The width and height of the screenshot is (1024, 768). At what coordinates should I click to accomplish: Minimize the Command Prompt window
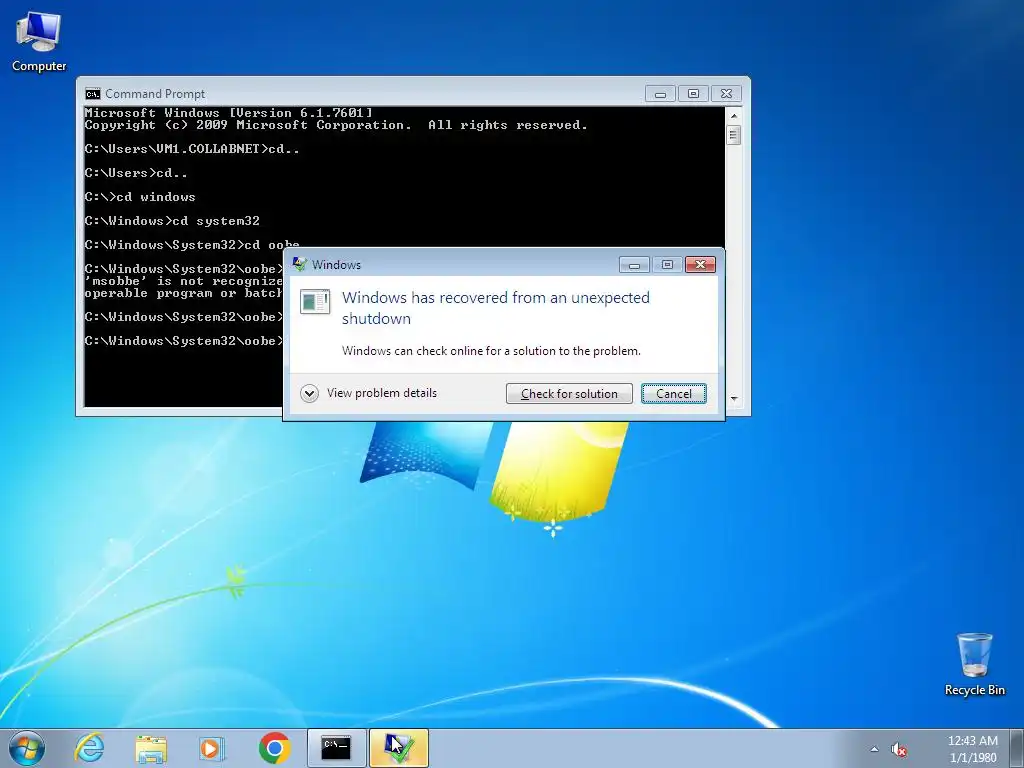click(x=660, y=94)
